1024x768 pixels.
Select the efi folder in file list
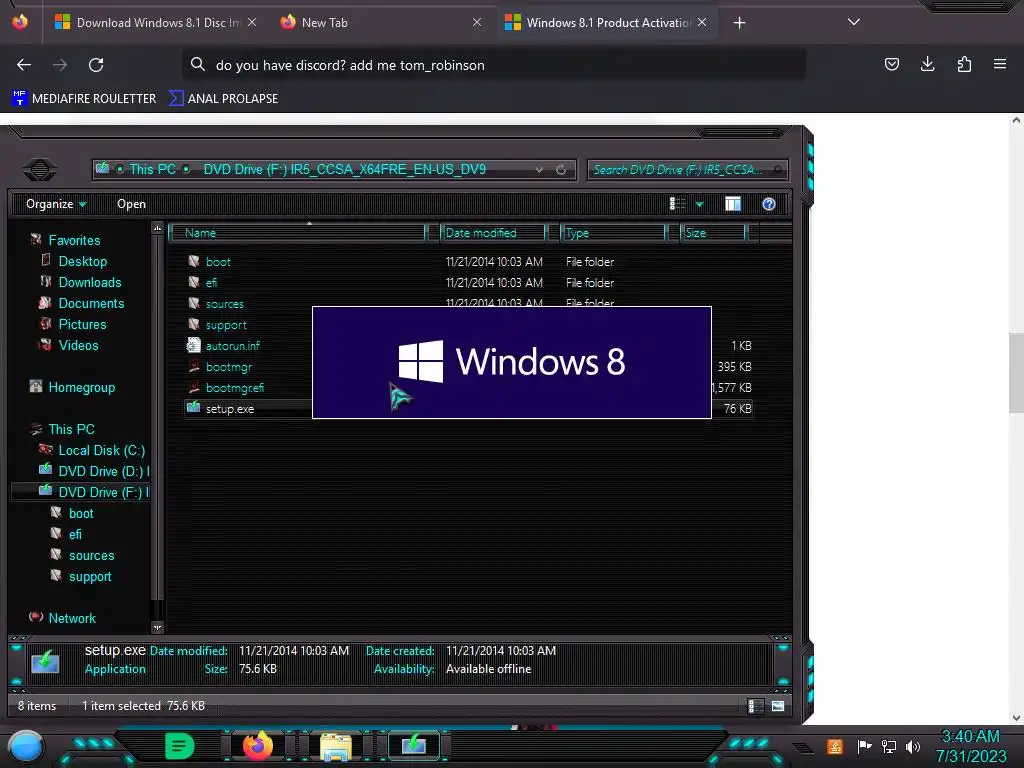coord(211,283)
